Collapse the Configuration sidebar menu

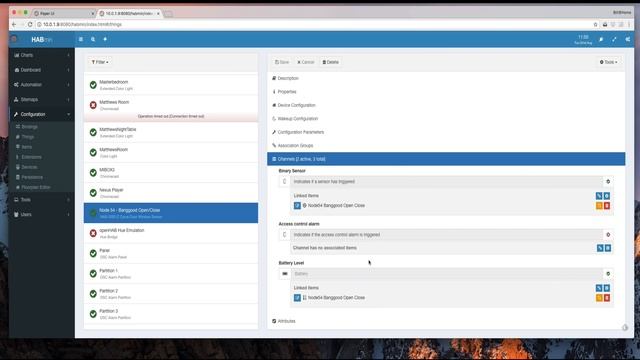[x=41, y=114]
